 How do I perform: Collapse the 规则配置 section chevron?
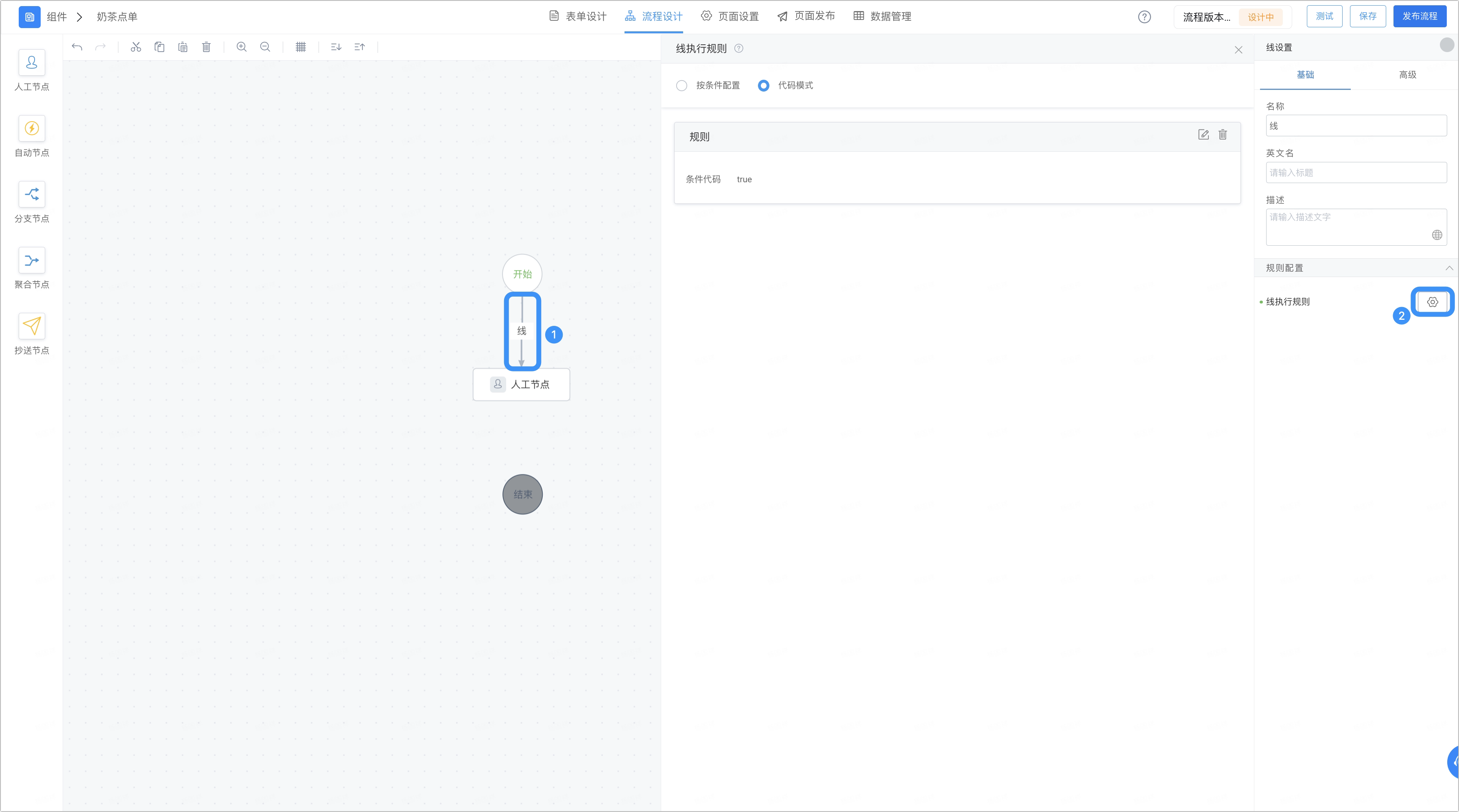(x=1449, y=268)
